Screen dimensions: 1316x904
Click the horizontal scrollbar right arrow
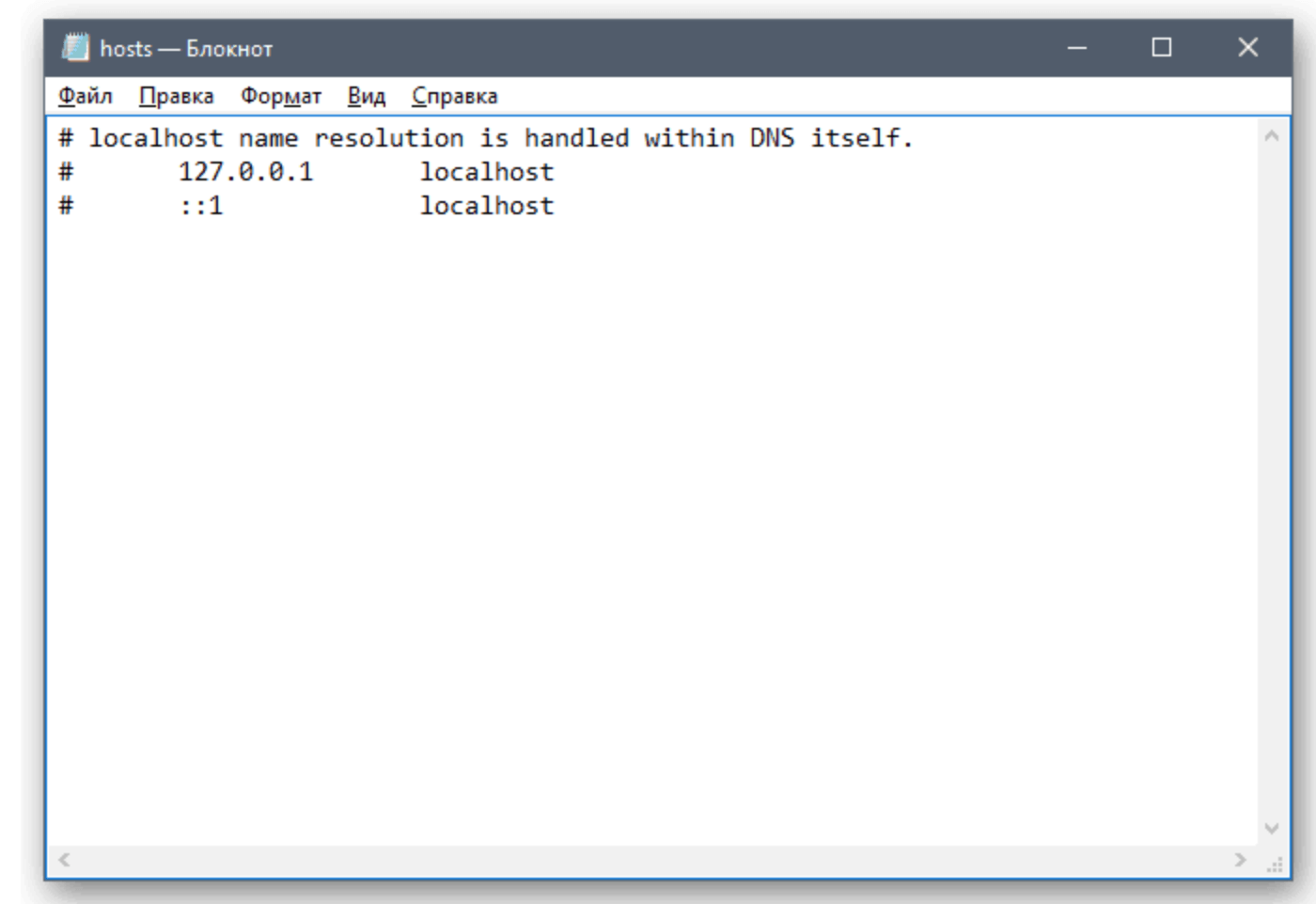point(1240,859)
